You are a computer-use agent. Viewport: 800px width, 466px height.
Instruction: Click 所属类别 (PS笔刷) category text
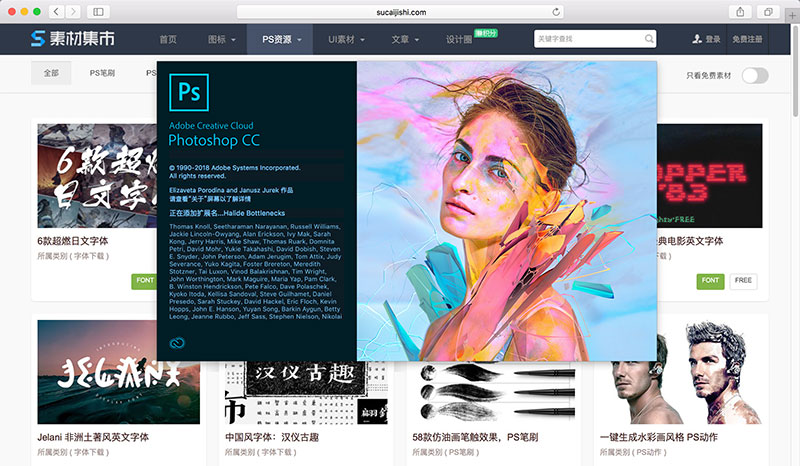[x=446, y=452]
